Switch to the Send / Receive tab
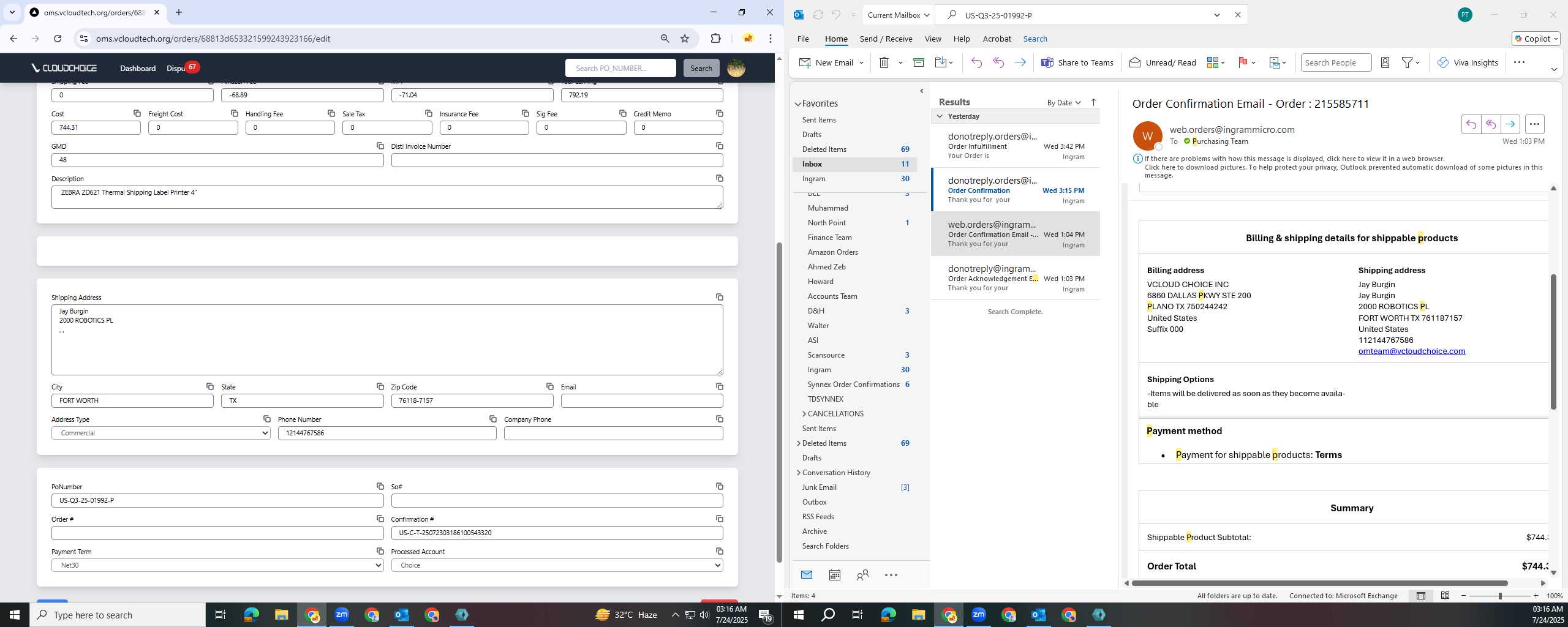 pos(886,39)
